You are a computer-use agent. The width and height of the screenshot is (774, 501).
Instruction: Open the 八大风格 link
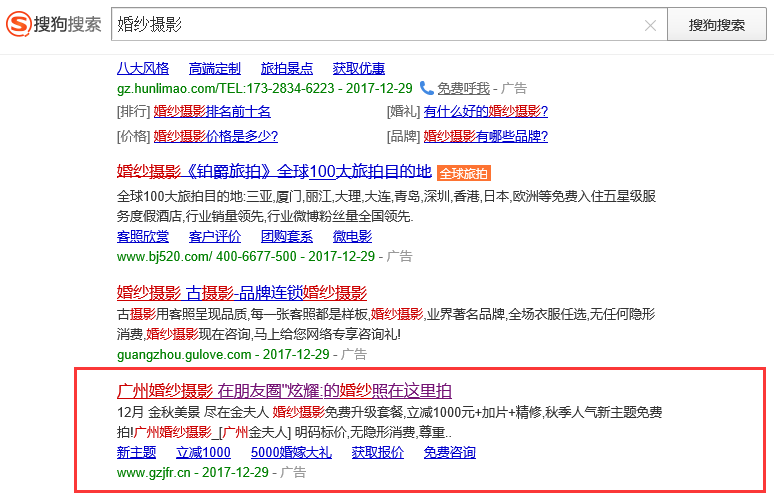(143, 68)
